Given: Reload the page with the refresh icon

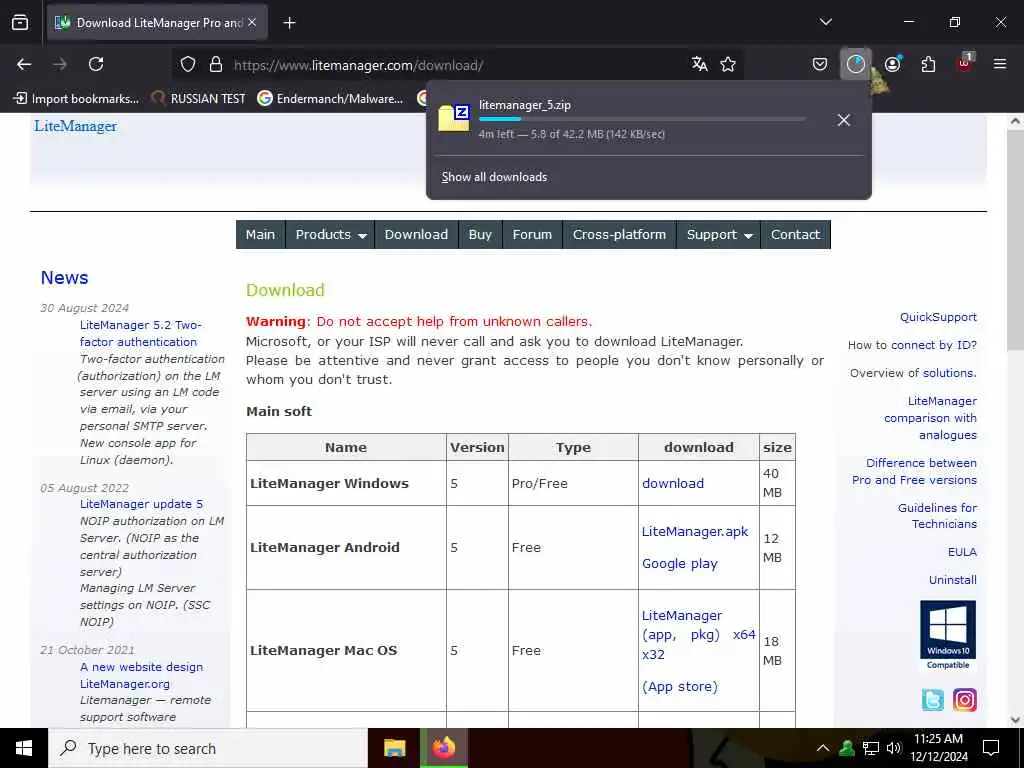Looking at the screenshot, I should click(96, 64).
